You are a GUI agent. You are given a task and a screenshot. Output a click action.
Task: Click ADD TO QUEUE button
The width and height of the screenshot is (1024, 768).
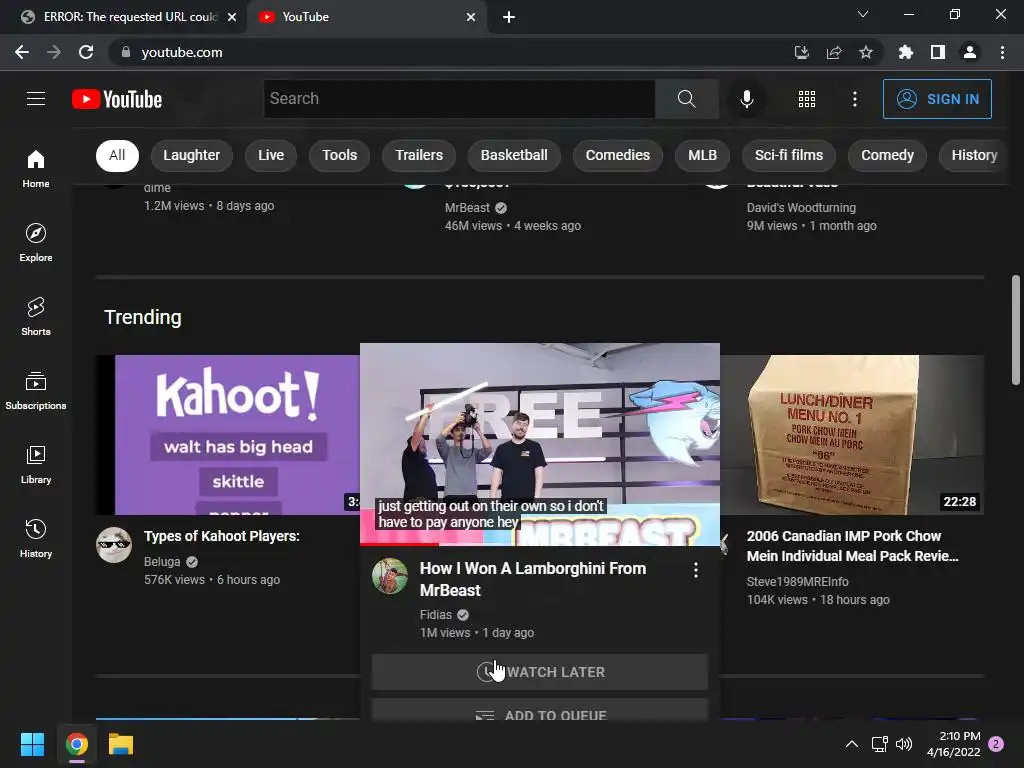(539, 711)
